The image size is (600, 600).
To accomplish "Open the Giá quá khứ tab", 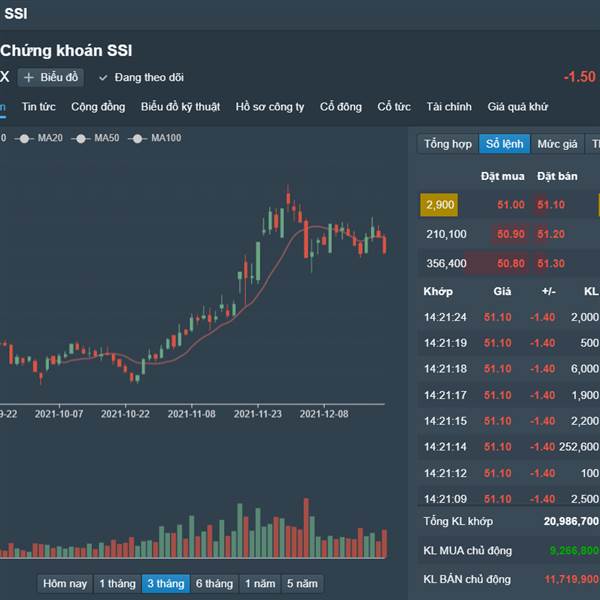I will click(517, 107).
